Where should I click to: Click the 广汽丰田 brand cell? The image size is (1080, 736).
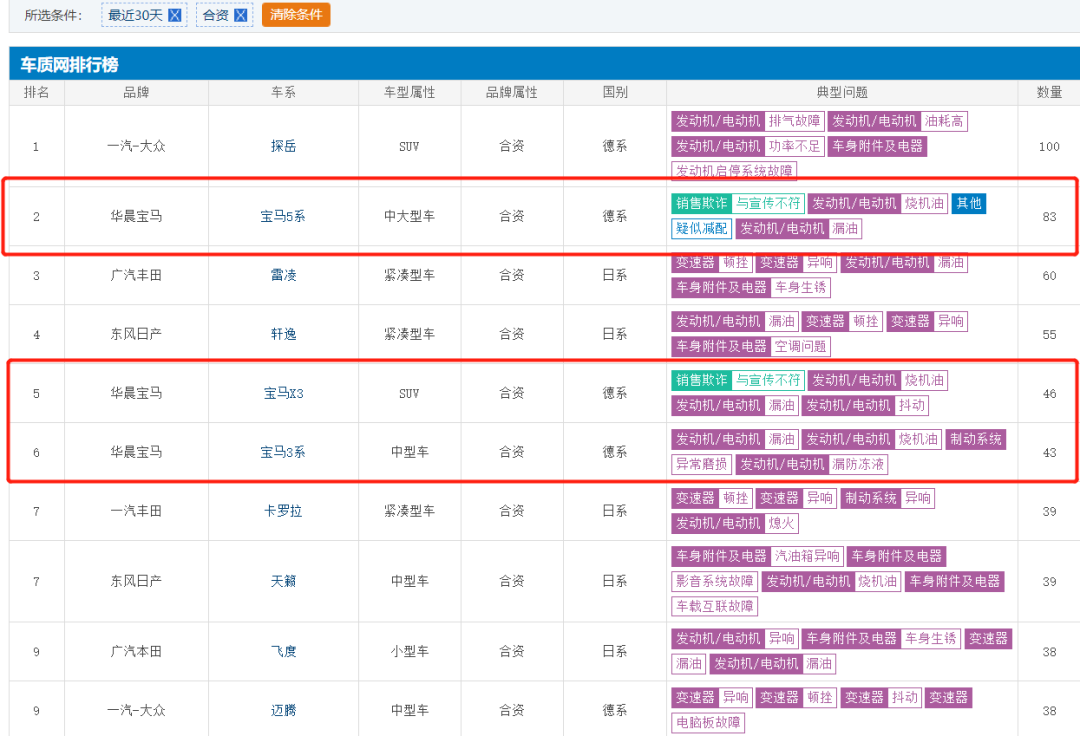(136, 275)
